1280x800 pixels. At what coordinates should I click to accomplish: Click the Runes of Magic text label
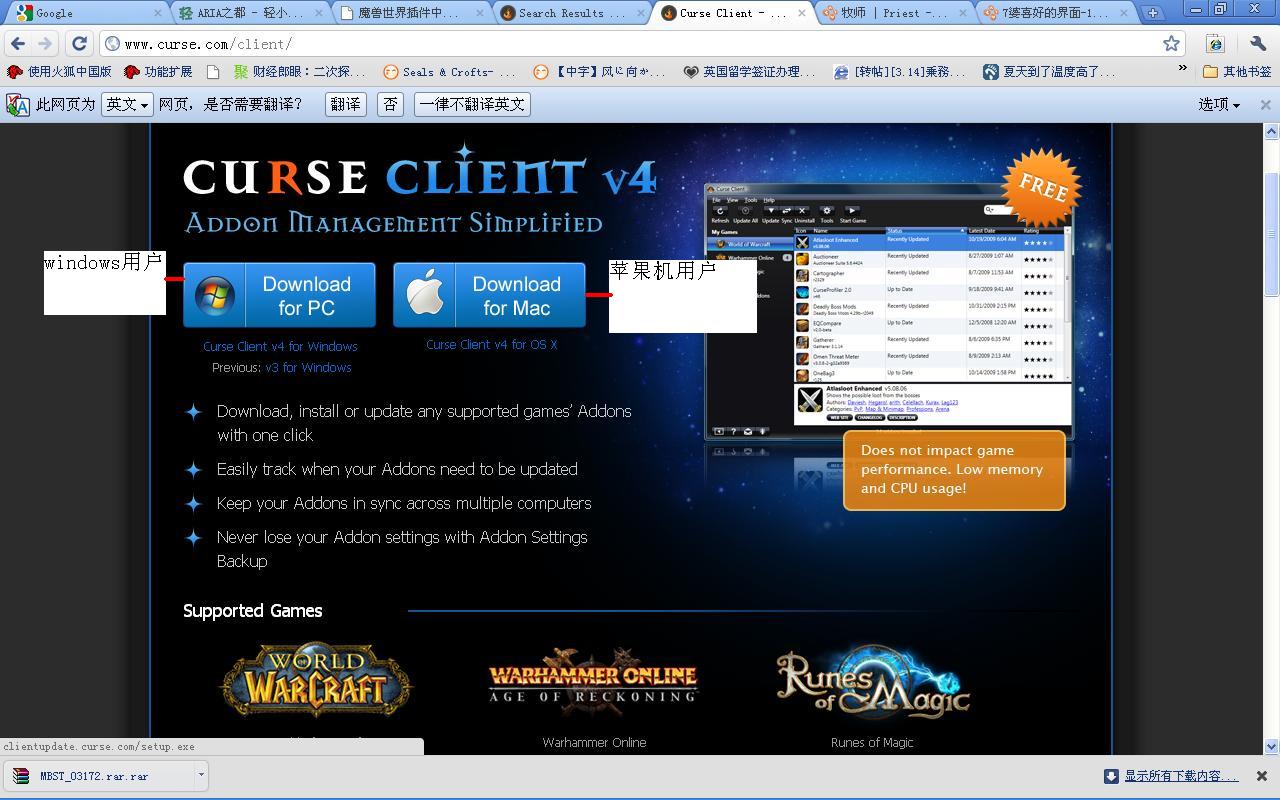[x=872, y=742]
